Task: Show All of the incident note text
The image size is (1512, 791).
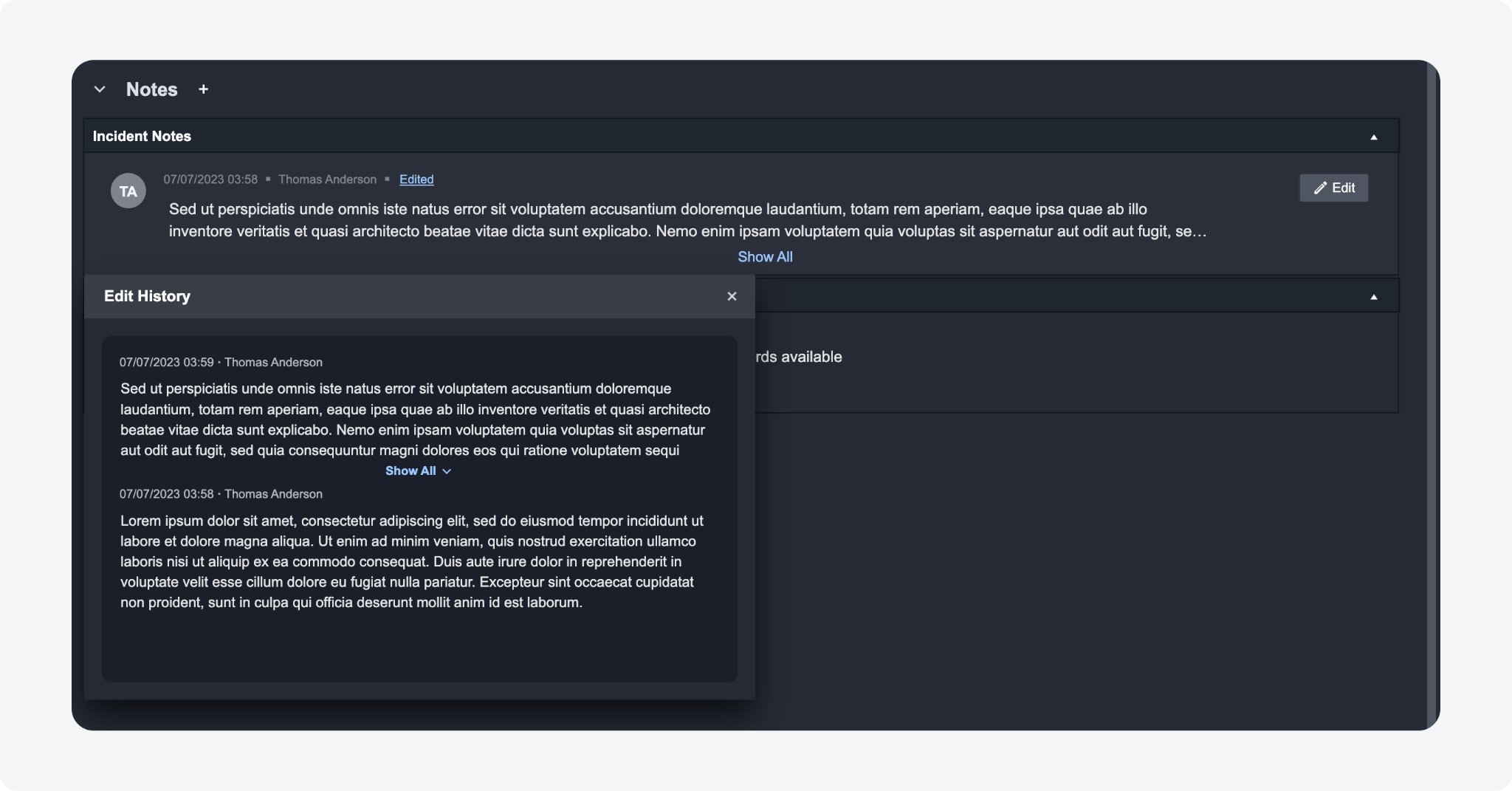Action: [765, 257]
